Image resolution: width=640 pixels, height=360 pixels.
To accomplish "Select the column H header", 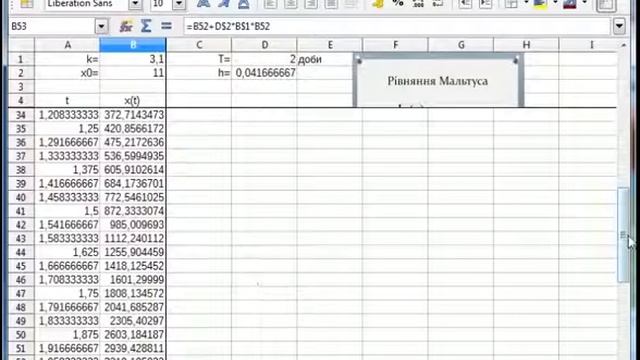I will [x=527, y=45].
